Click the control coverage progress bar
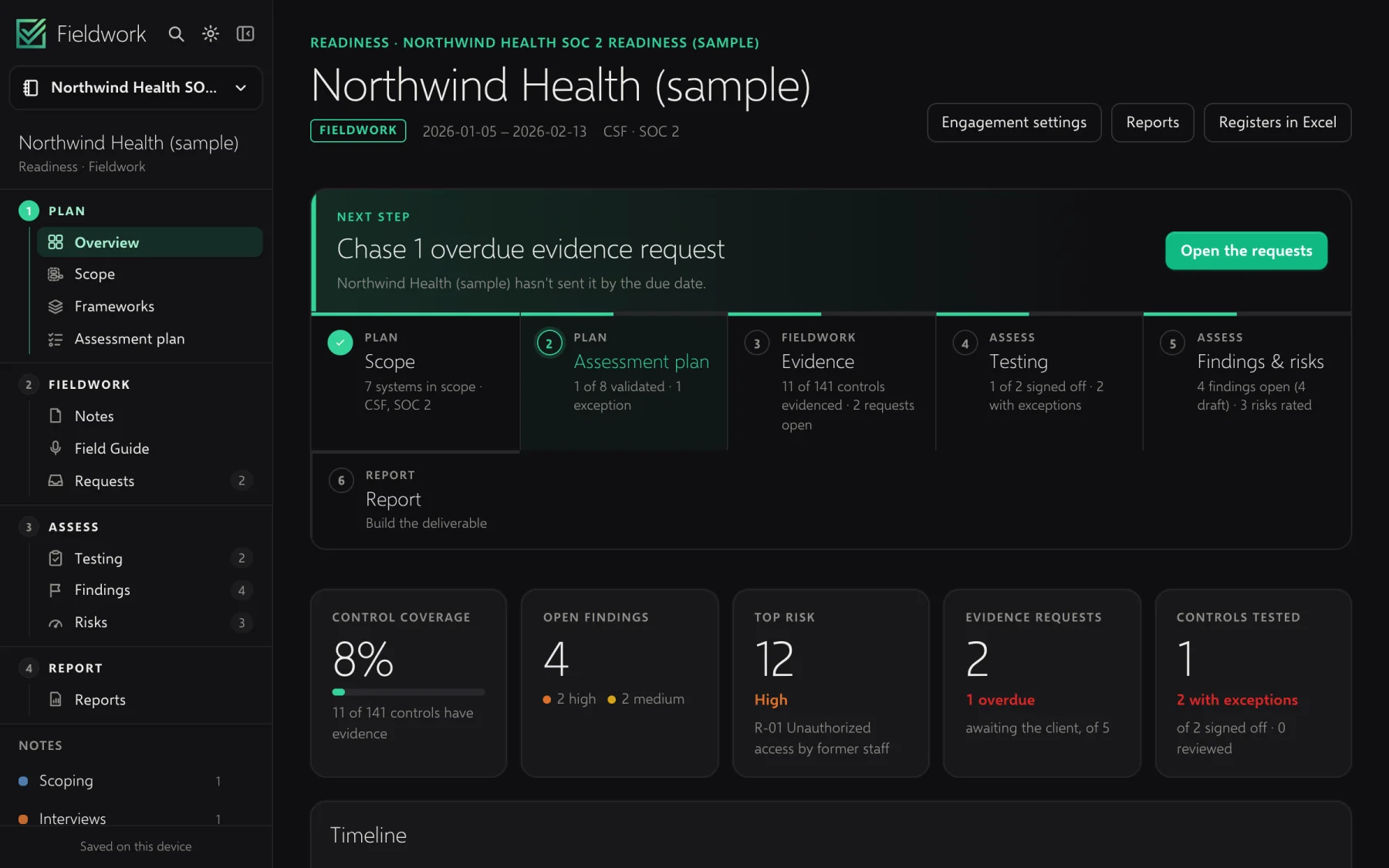Viewport: 1389px width, 868px height. (408, 692)
